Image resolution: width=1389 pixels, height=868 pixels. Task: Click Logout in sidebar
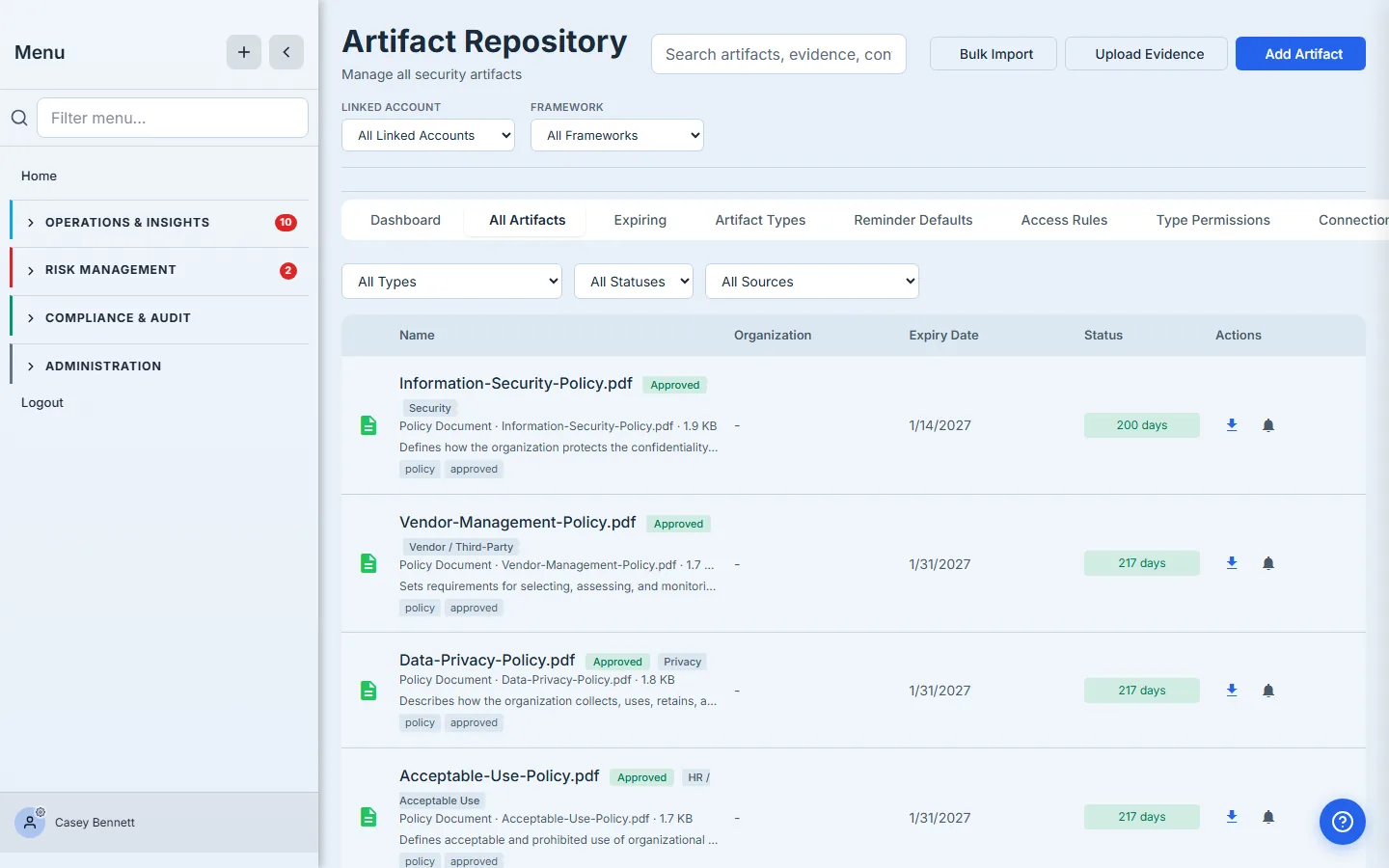click(42, 402)
